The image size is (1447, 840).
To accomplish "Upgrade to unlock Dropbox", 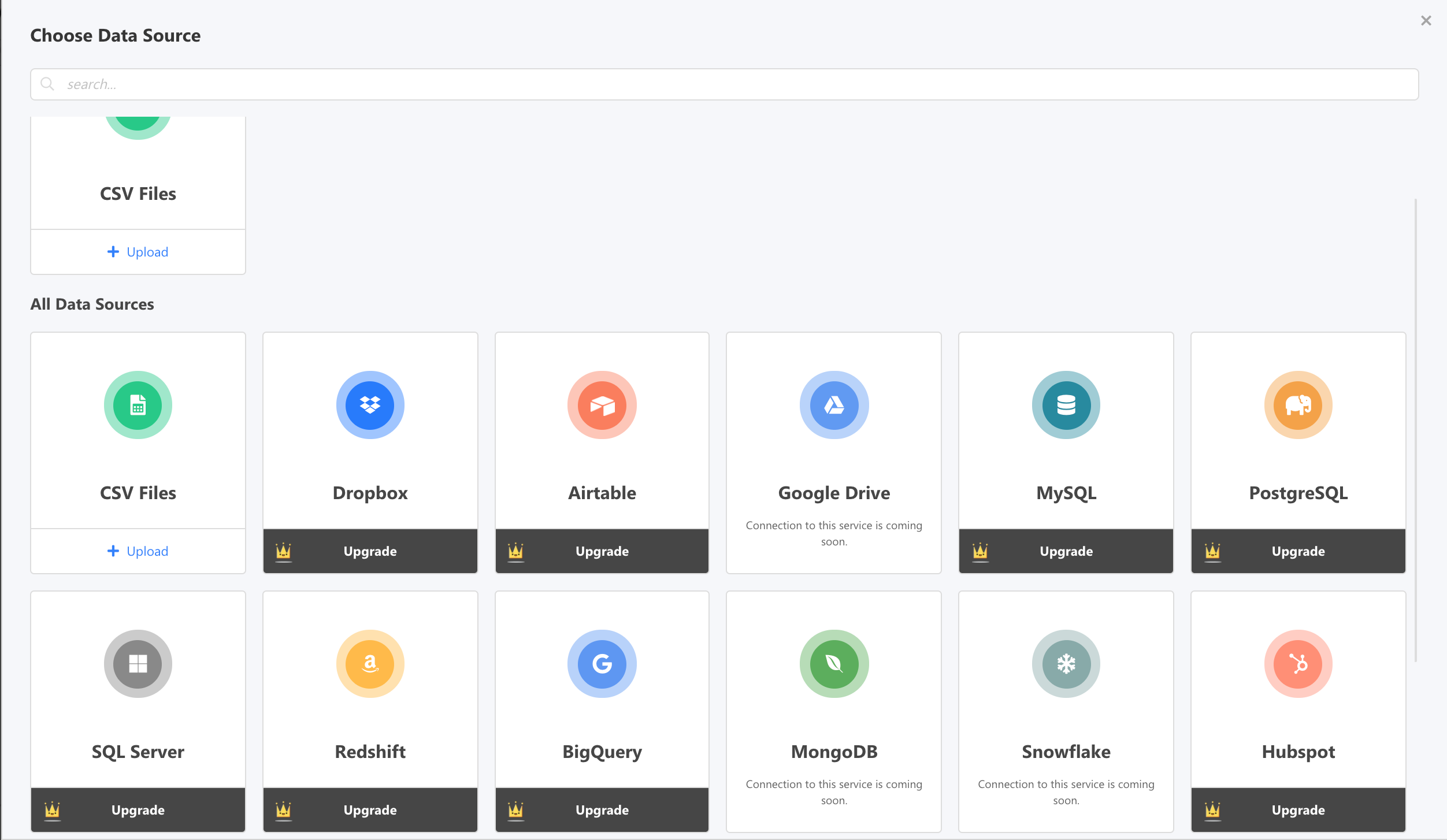I will (370, 551).
